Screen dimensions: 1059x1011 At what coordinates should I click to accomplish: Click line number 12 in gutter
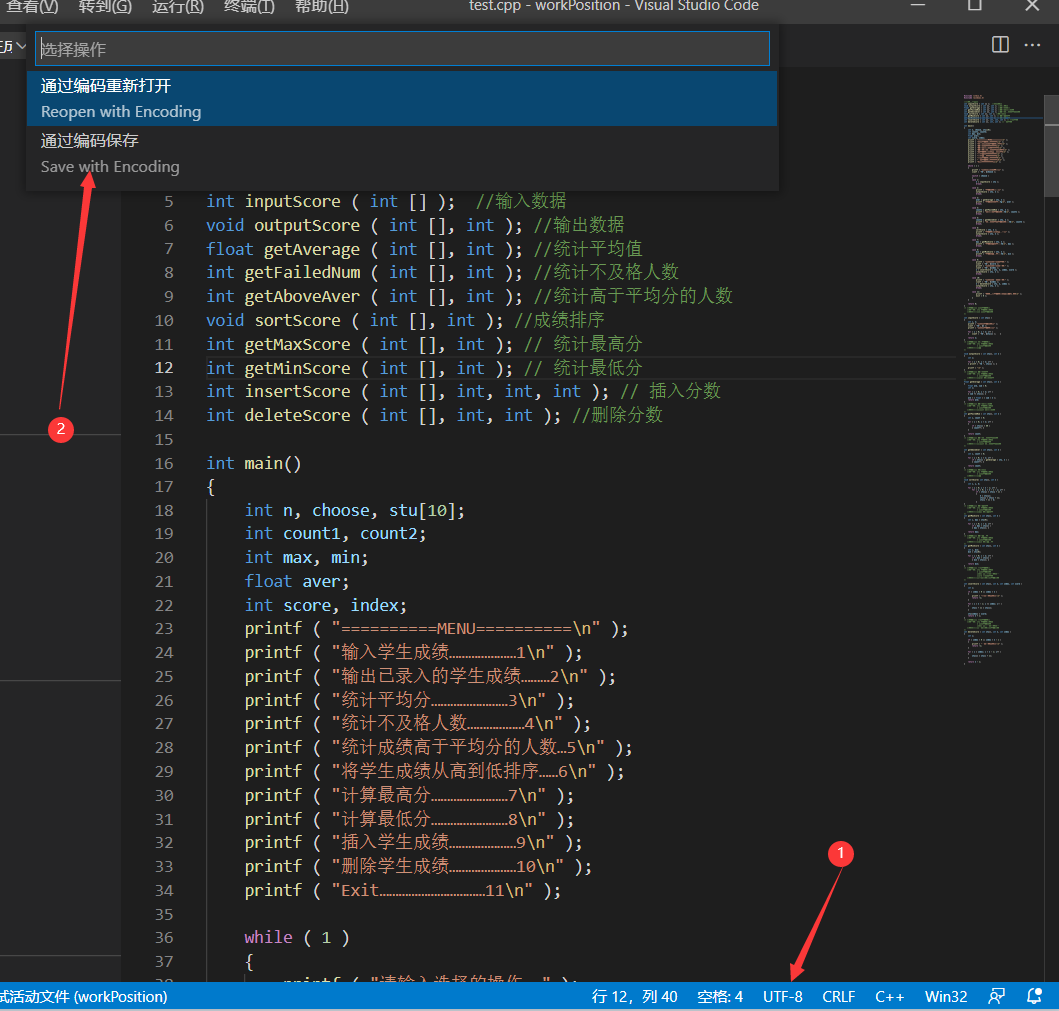tap(164, 368)
